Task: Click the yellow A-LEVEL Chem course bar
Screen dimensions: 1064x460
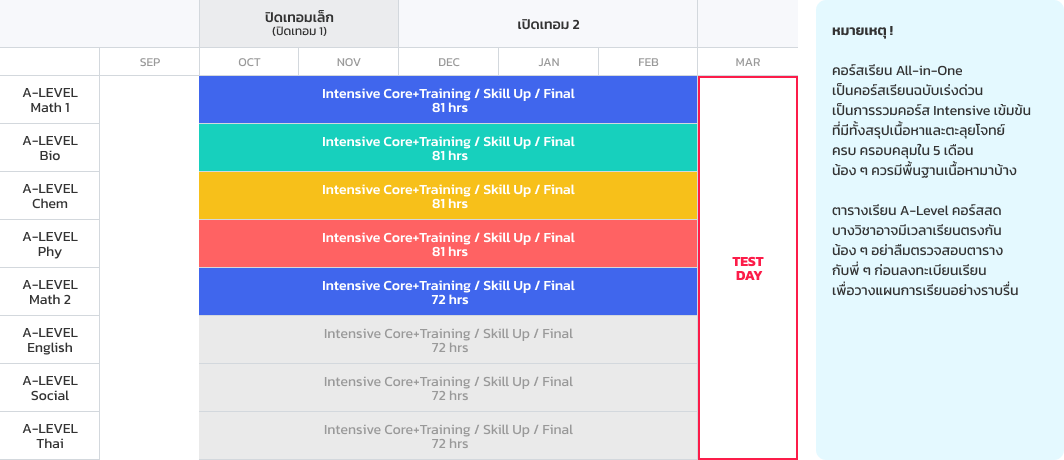Action: (448, 196)
